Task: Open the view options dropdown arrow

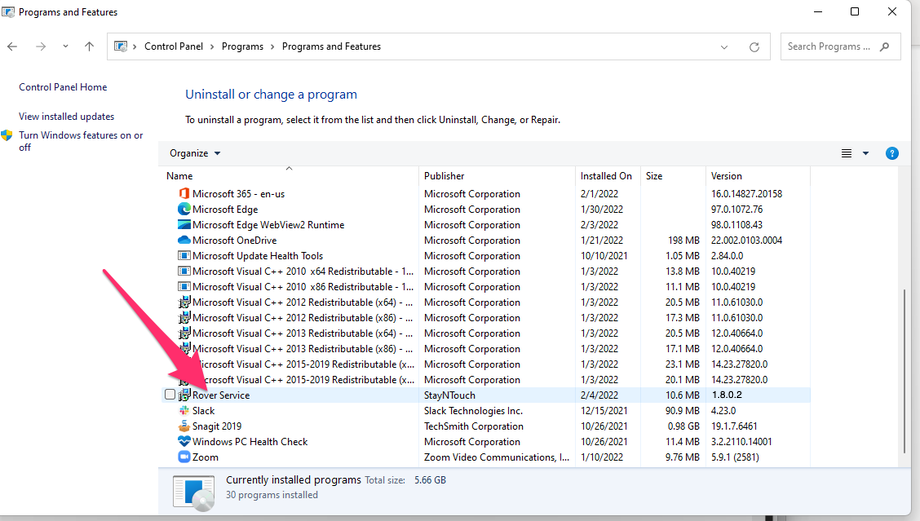Action: (865, 153)
